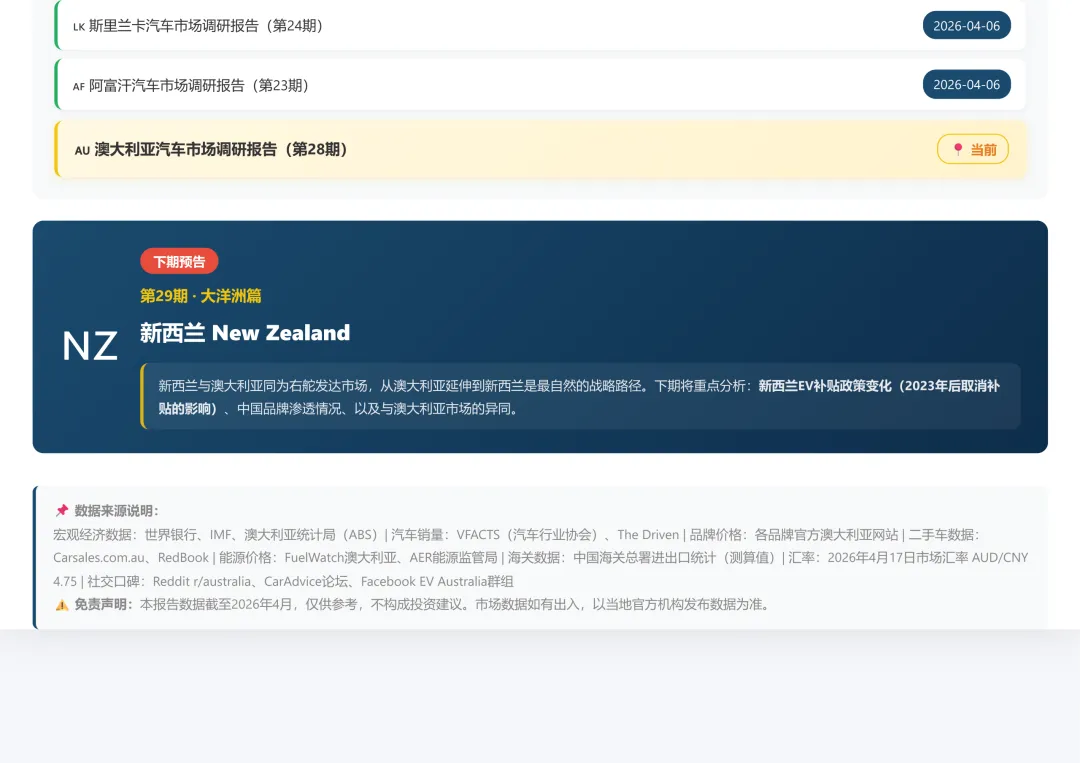Toggle the highlighted 澳大利亚汽车市场调研报告 entry
The image size is (1080, 763).
[540, 149]
